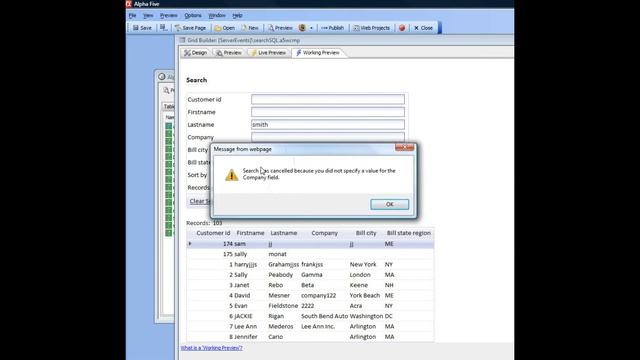
Task: Click the Firstname column header
Action: click(x=250, y=233)
